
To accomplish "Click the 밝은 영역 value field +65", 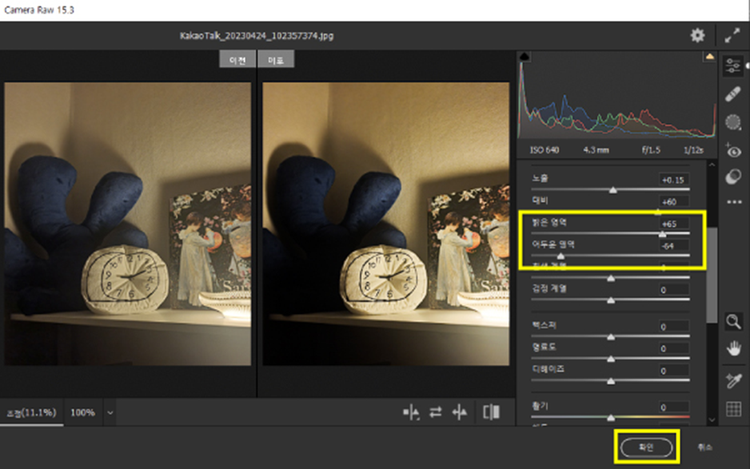I will tap(673, 224).
